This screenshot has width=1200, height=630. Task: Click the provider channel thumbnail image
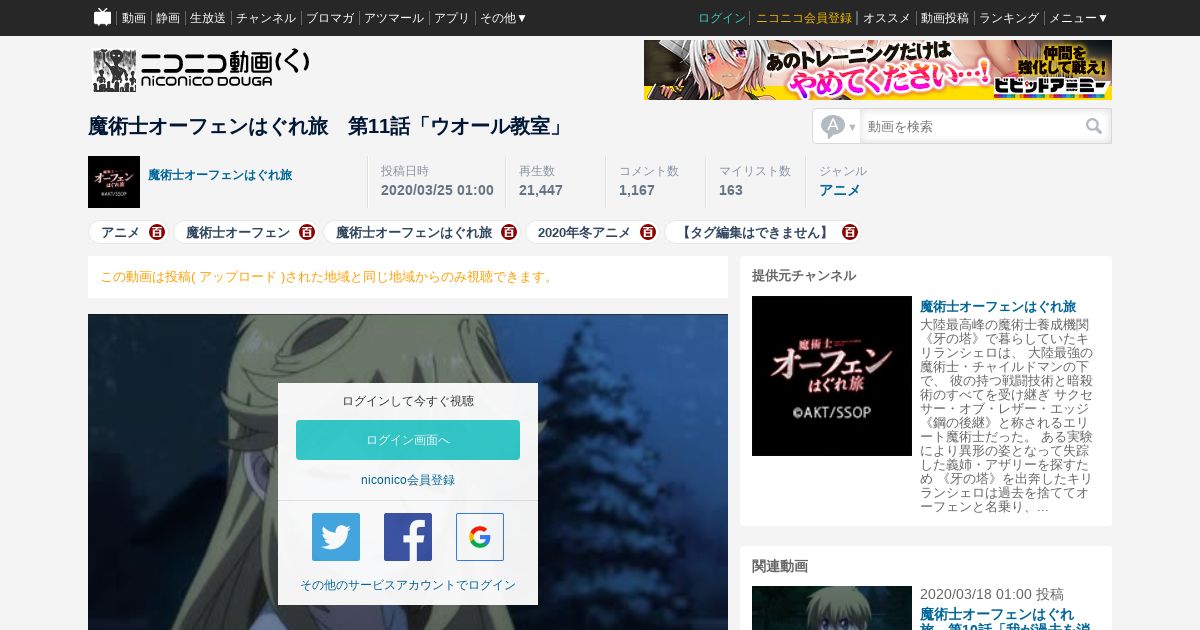(832, 376)
